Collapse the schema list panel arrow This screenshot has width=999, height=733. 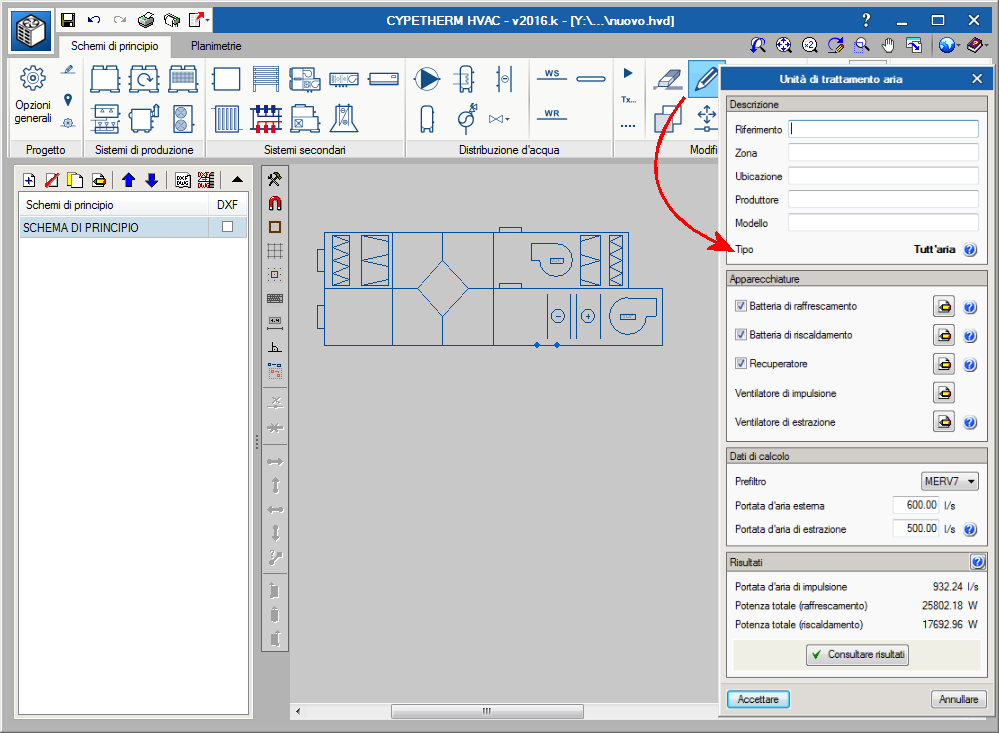(x=237, y=180)
